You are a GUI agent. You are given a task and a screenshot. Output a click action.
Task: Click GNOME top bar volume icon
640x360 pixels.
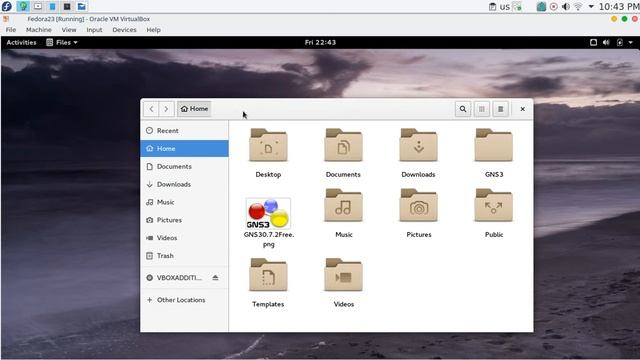[606, 42]
